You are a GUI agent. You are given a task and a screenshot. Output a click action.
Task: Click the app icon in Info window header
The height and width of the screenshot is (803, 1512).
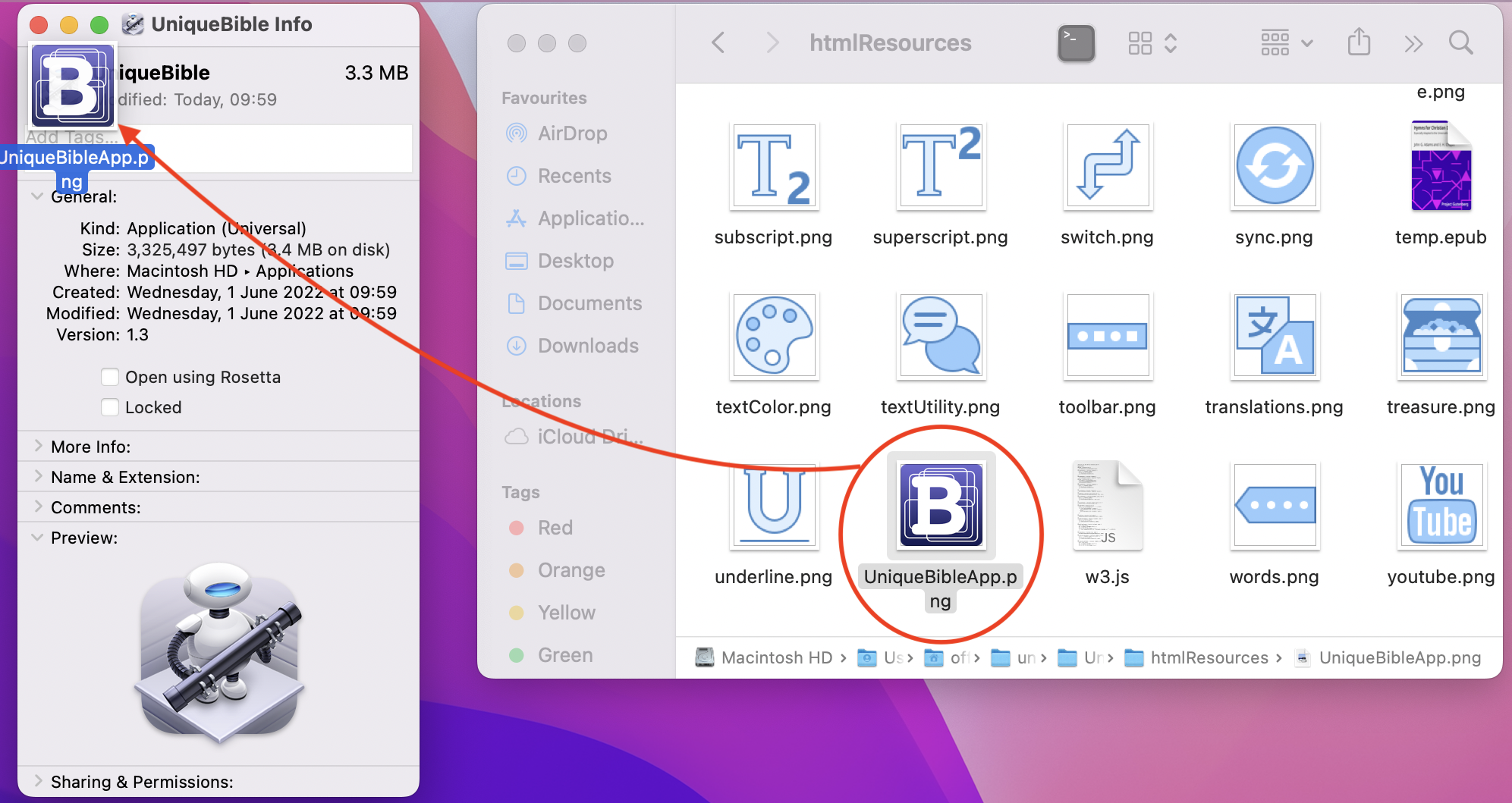coord(73,85)
